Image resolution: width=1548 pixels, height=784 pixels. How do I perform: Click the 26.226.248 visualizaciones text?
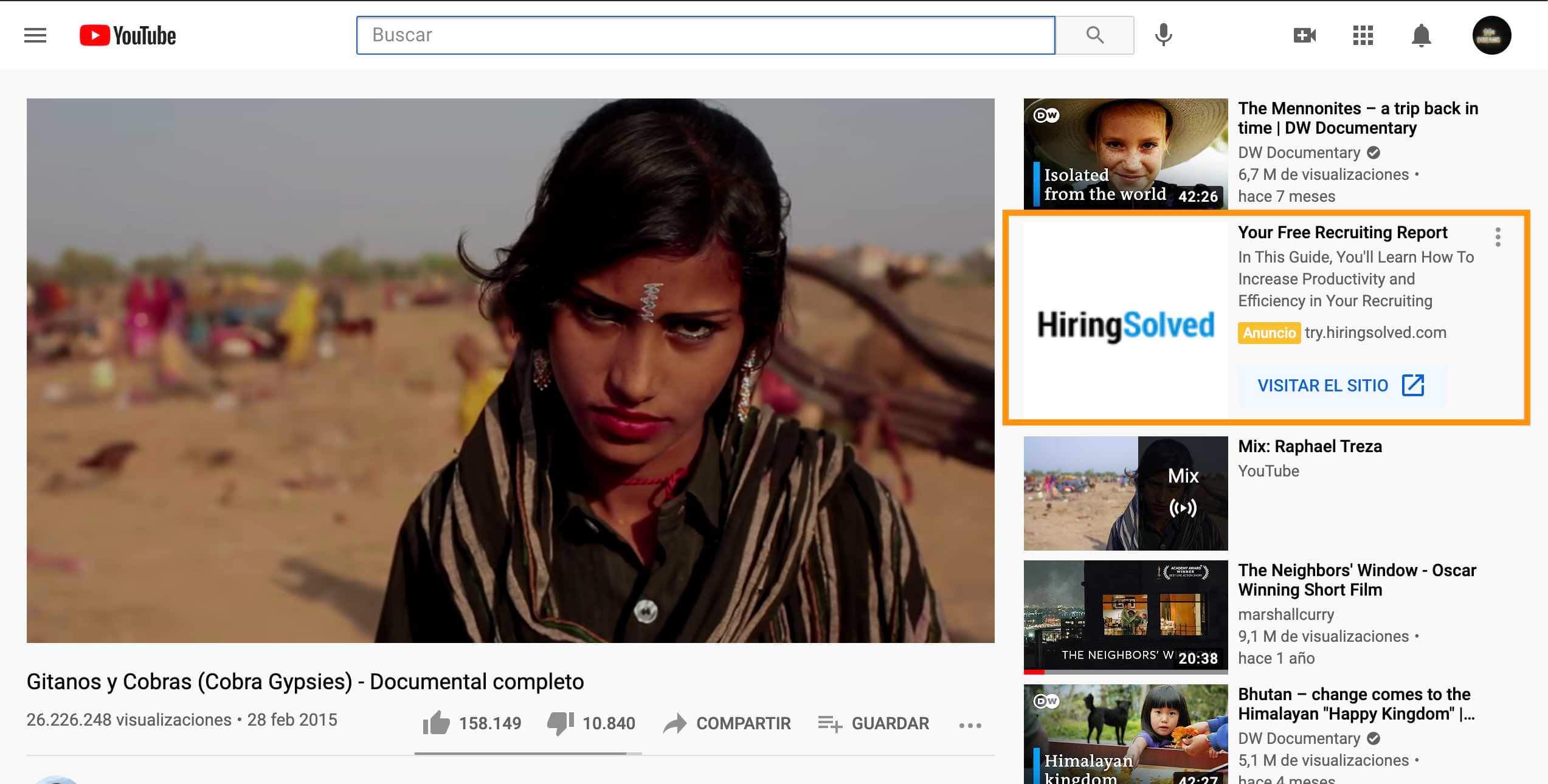tap(129, 720)
